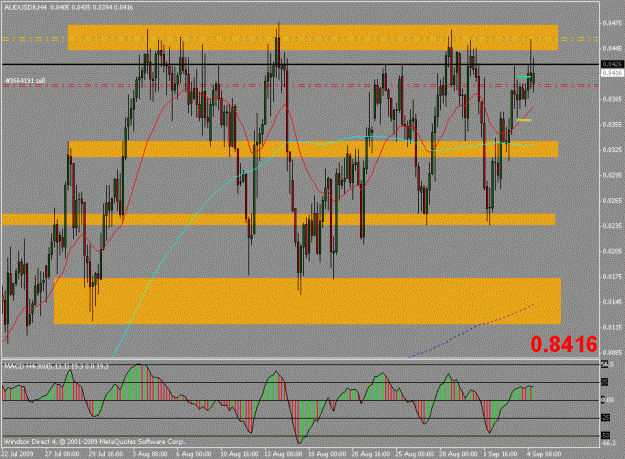This screenshot has width=625, height=459.
Task: Click the 0.8475 price scale label
Action: coord(613,23)
